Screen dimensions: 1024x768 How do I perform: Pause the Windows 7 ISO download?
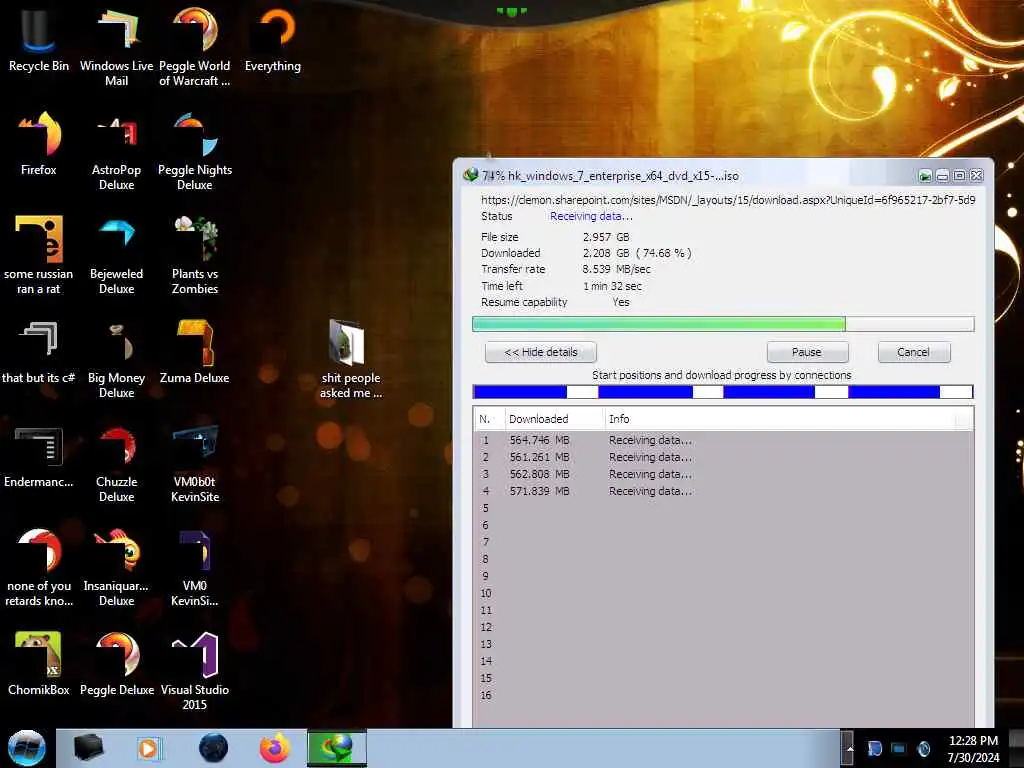pyautogui.click(x=807, y=352)
